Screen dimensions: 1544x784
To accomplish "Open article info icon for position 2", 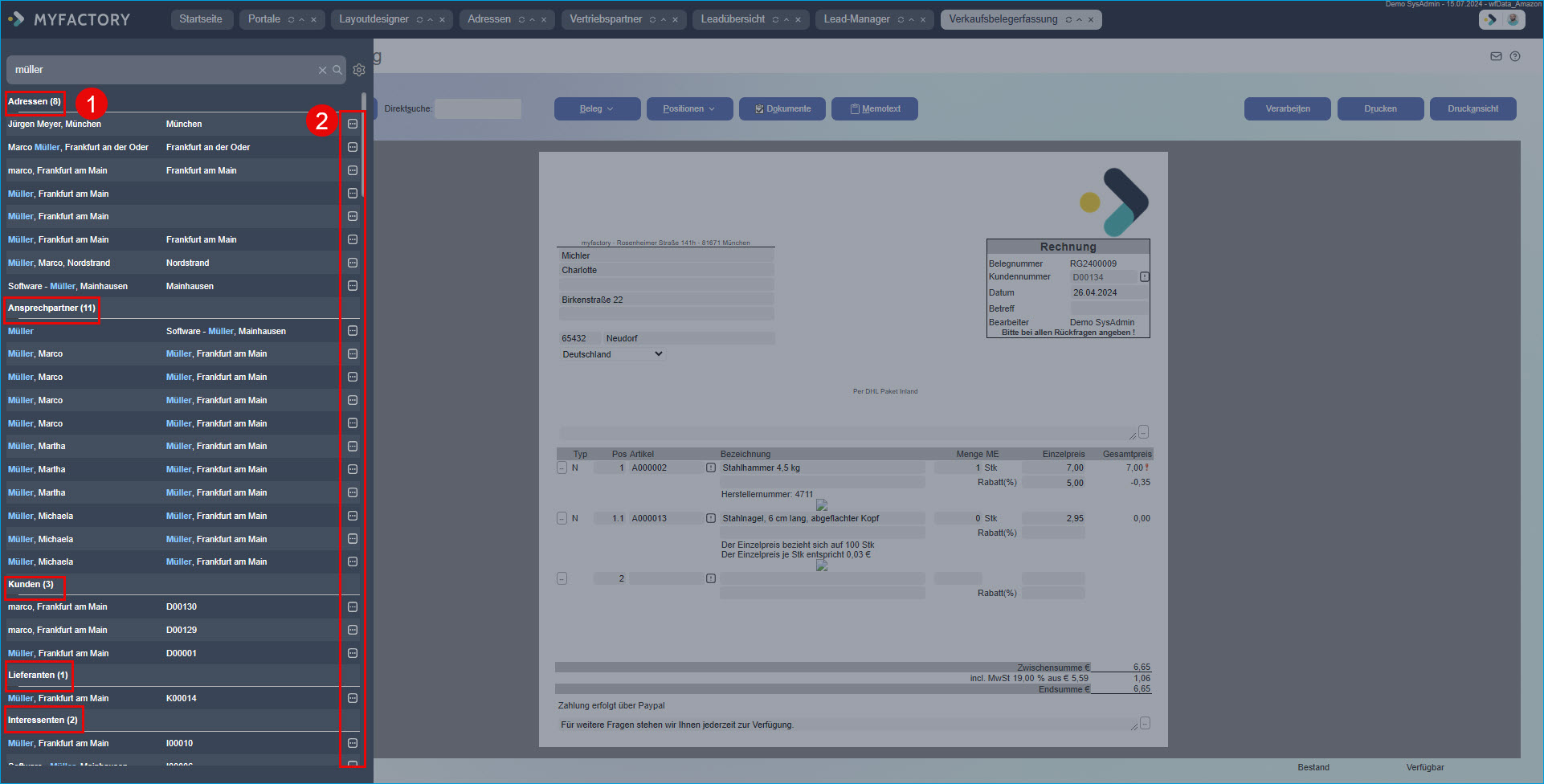I will [711, 578].
